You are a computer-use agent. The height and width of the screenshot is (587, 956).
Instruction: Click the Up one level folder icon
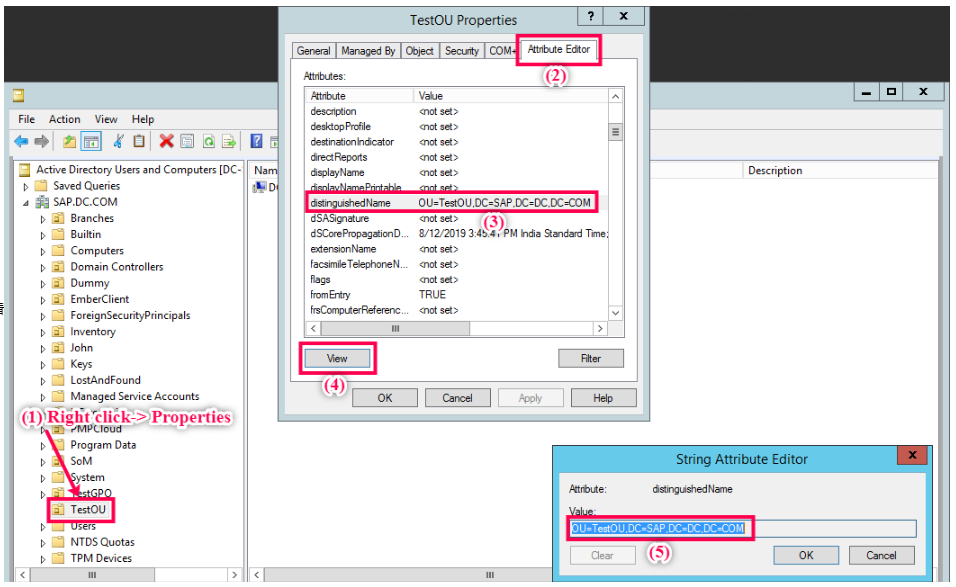click(x=69, y=142)
